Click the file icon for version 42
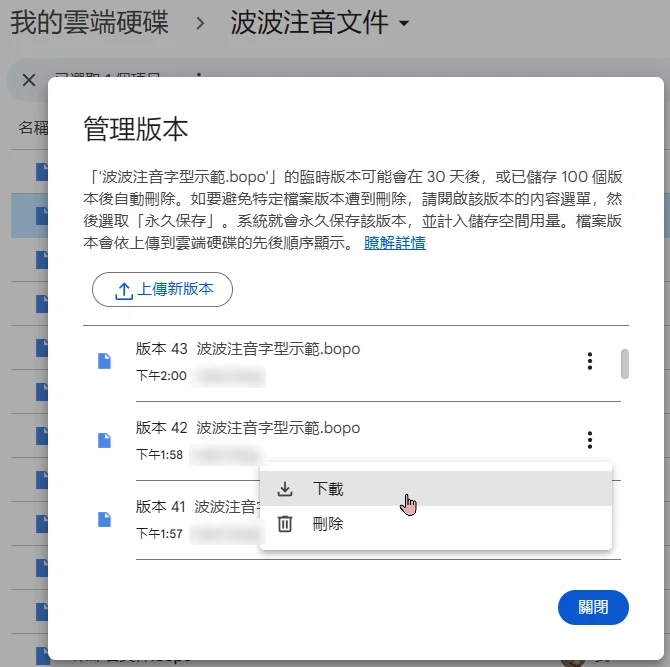Viewport: 670px width, 667px height. 104,440
